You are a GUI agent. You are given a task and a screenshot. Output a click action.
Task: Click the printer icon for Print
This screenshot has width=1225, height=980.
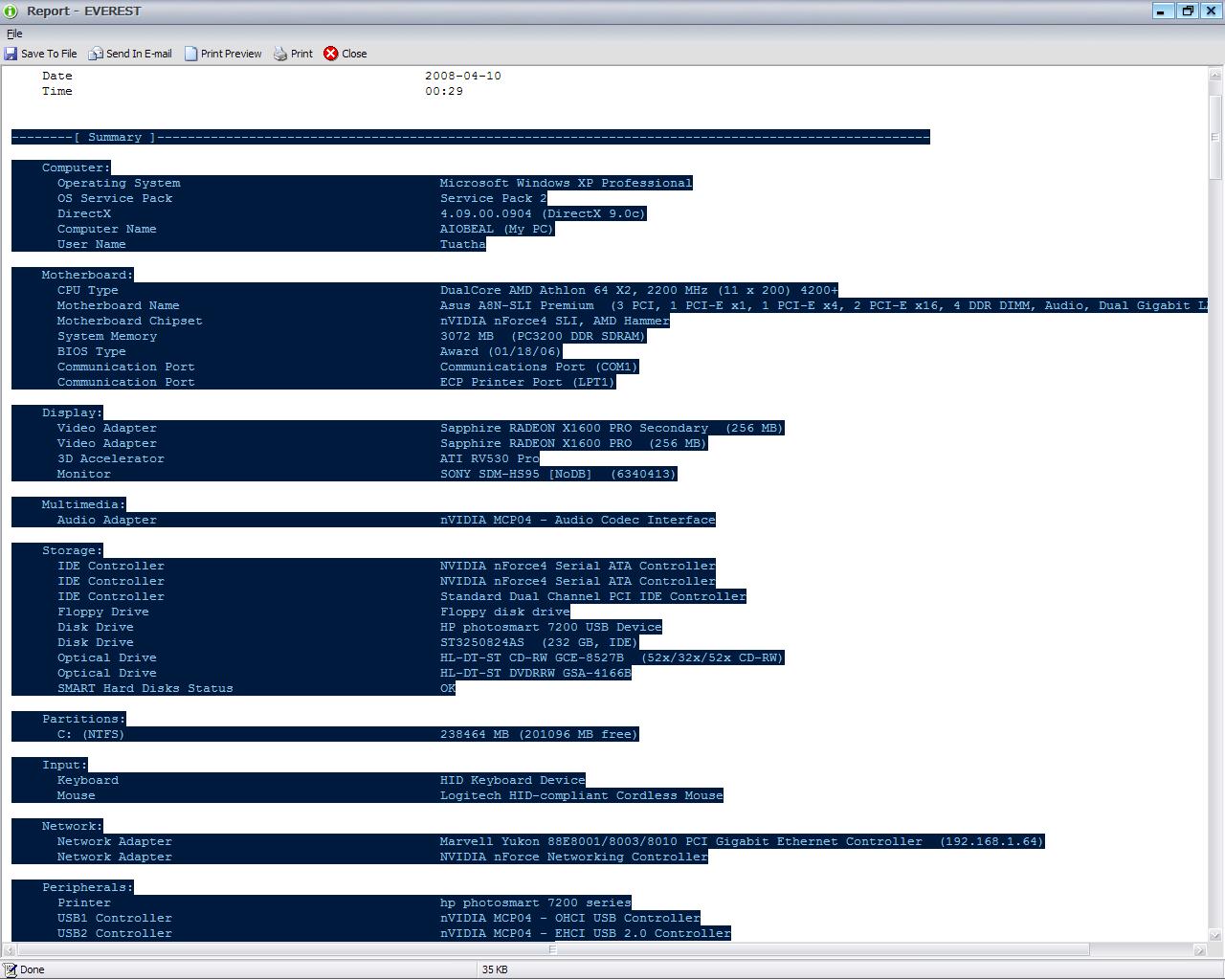tap(280, 54)
